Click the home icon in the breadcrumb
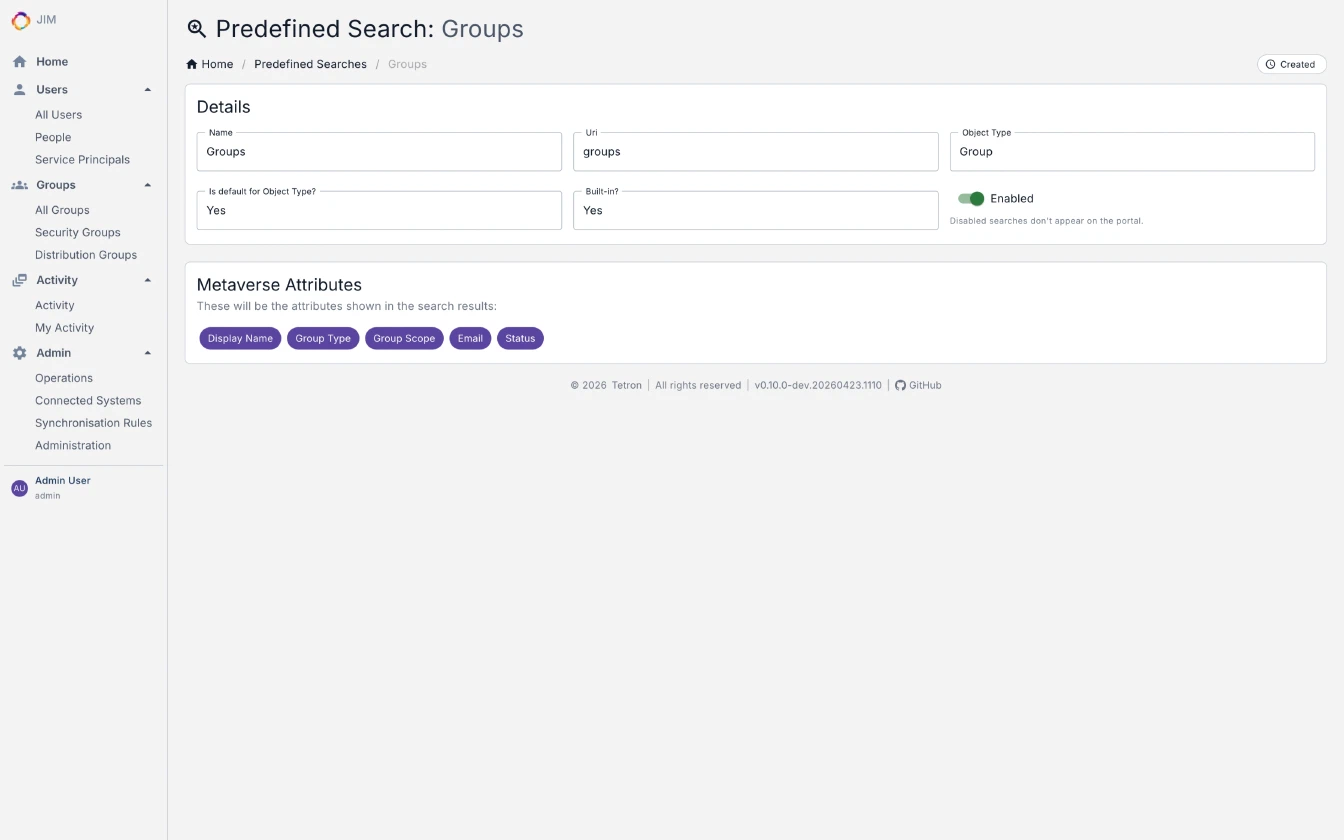Image resolution: width=1344 pixels, height=840 pixels. [190, 63]
